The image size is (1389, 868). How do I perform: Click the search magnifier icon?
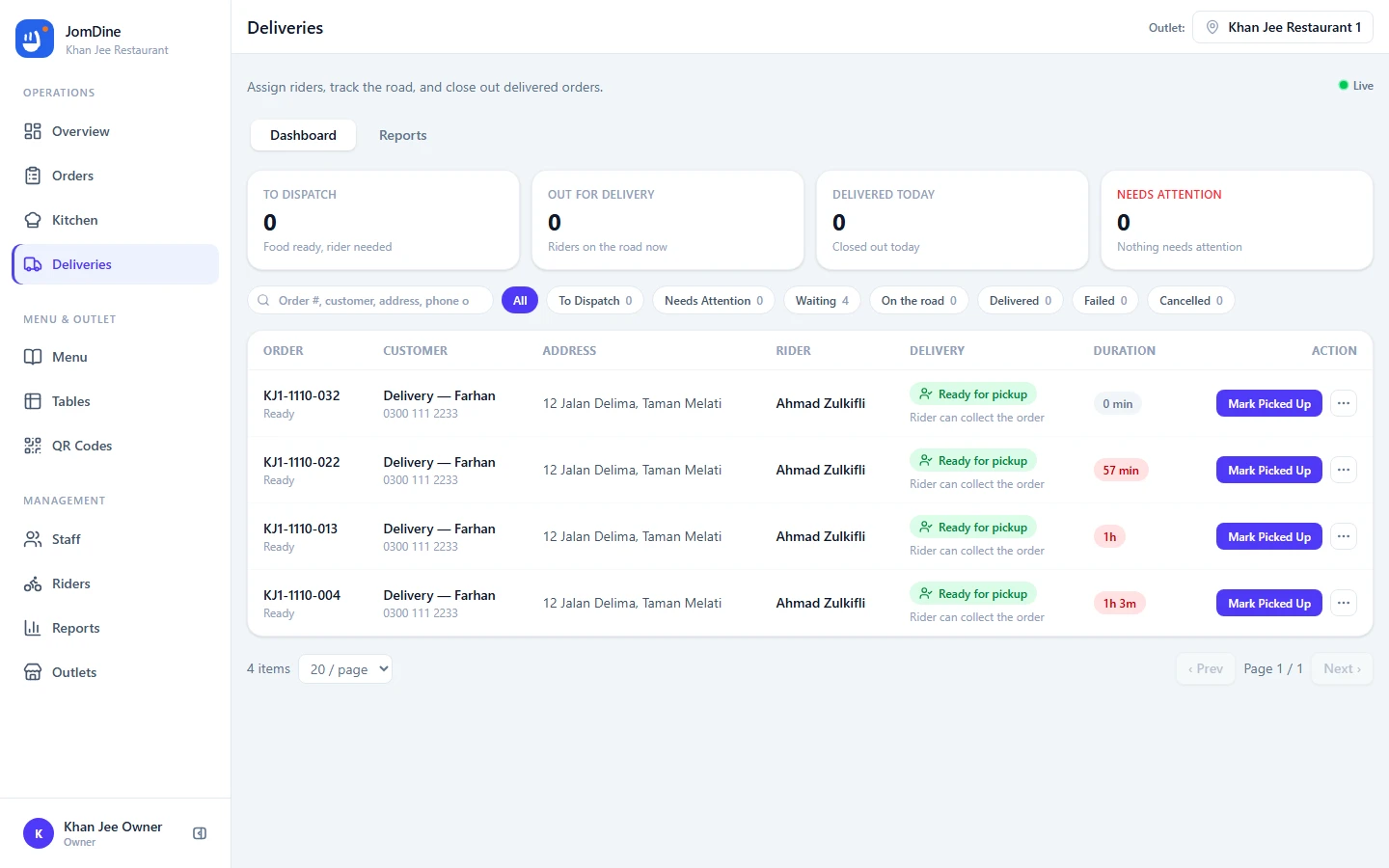263,301
